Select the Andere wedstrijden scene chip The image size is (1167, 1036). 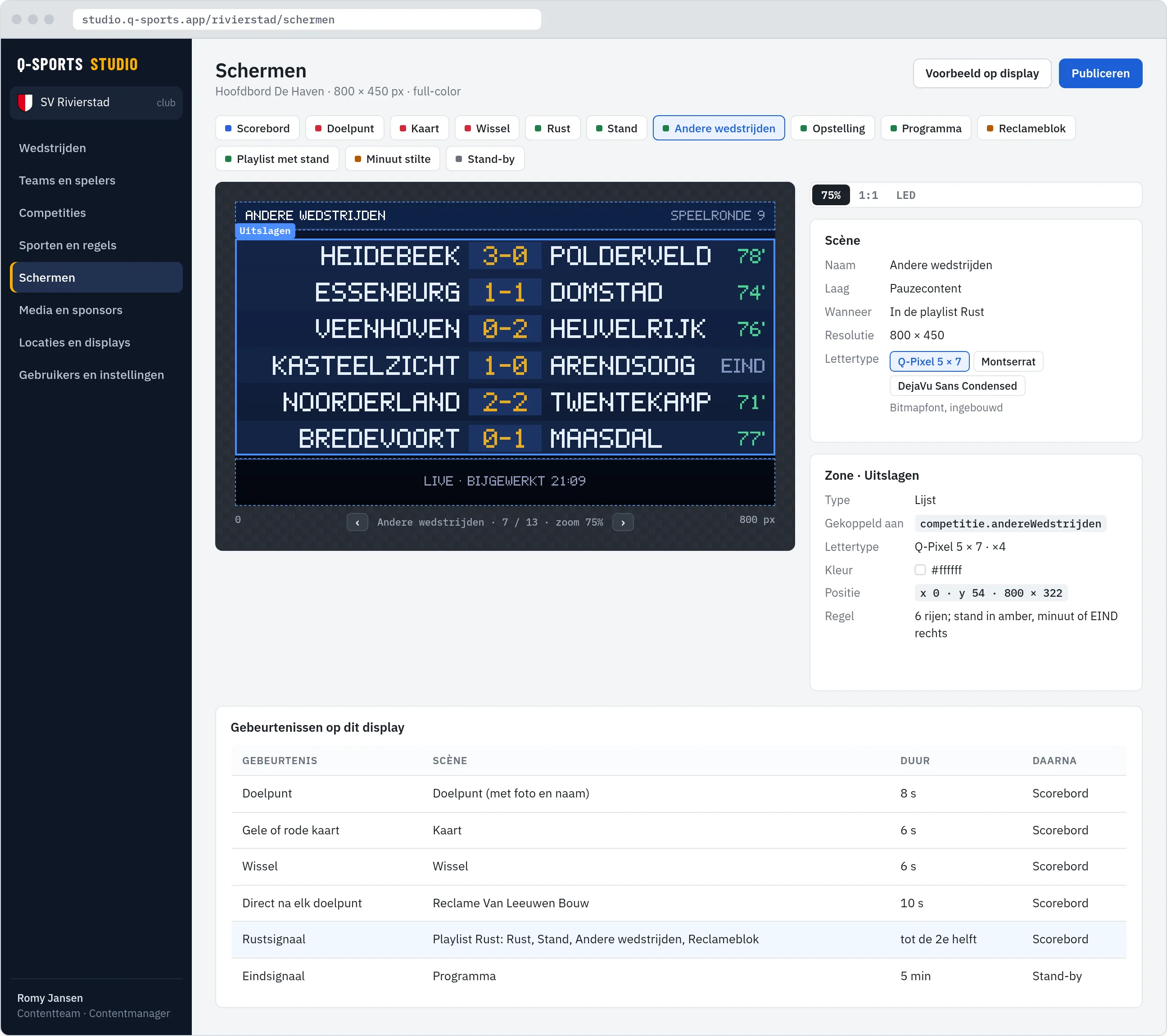pyautogui.click(x=719, y=128)
